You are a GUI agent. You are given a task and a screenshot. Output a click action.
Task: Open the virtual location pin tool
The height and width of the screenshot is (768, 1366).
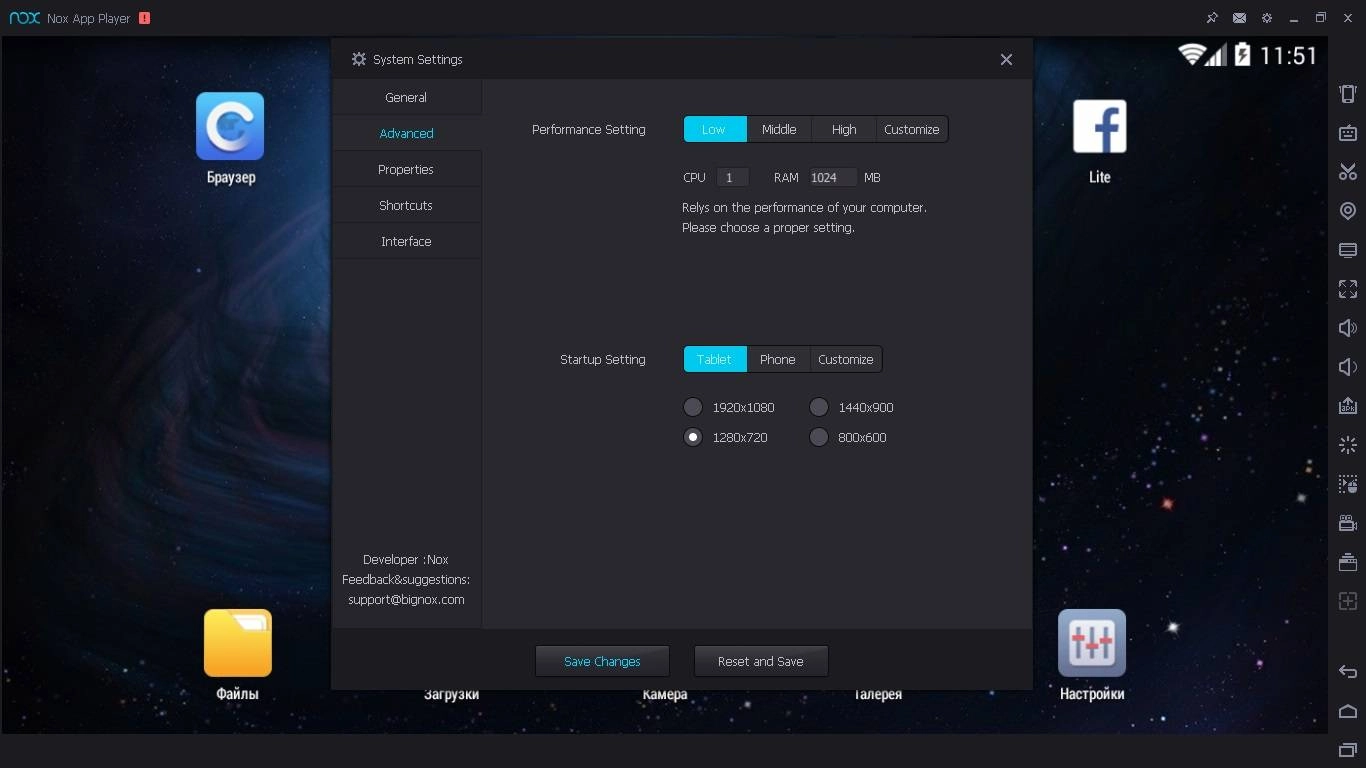coord(1348,211)
